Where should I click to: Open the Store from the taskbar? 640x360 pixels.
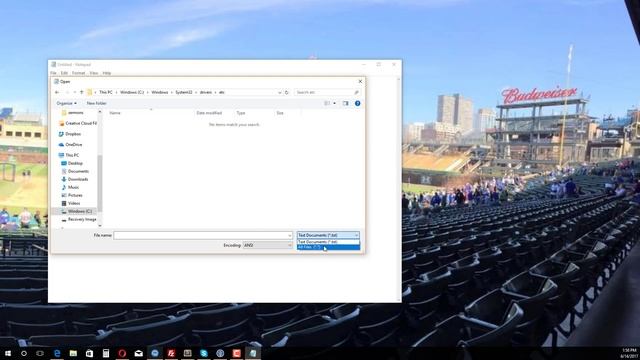click(x=89, y=353)
